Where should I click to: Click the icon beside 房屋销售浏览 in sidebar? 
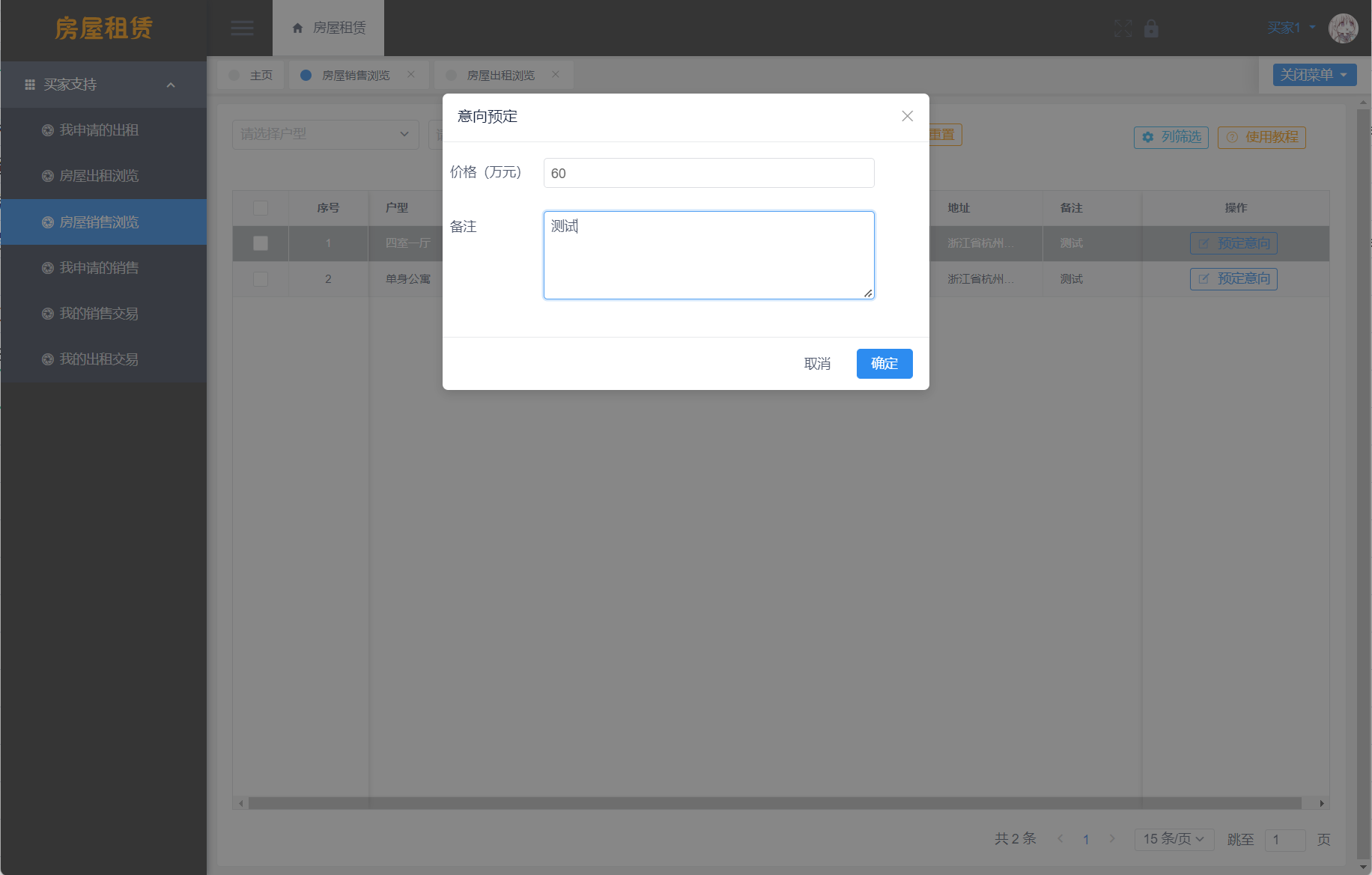click(x=47, y=222)
